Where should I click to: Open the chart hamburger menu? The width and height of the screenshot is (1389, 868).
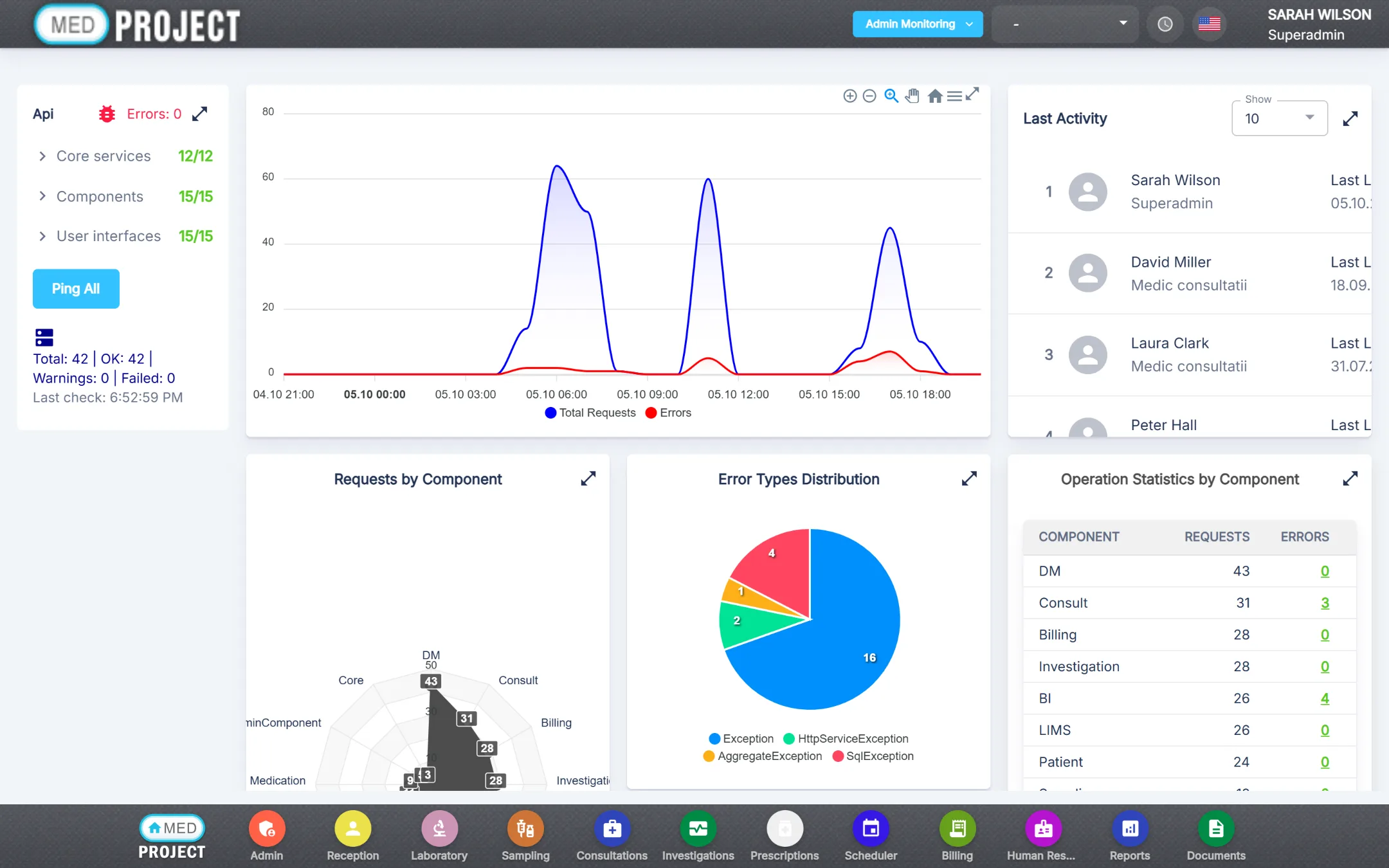coord(954,96)
